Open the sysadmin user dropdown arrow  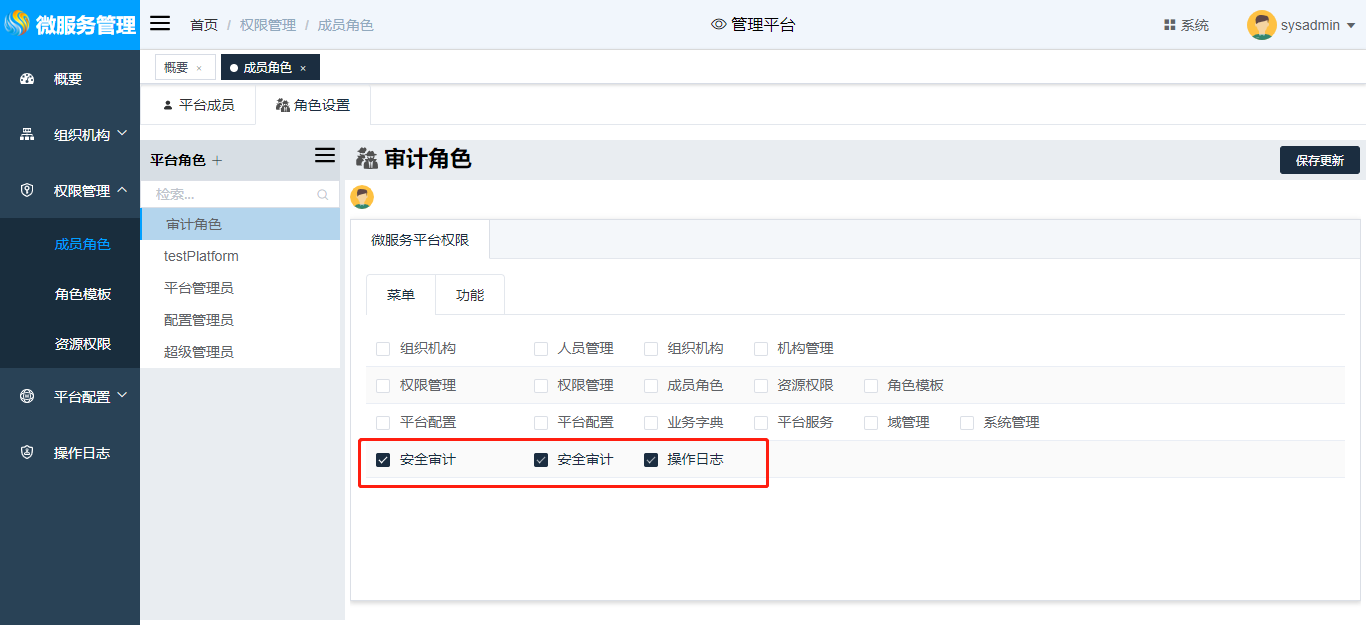click(x=1350, y=26)
